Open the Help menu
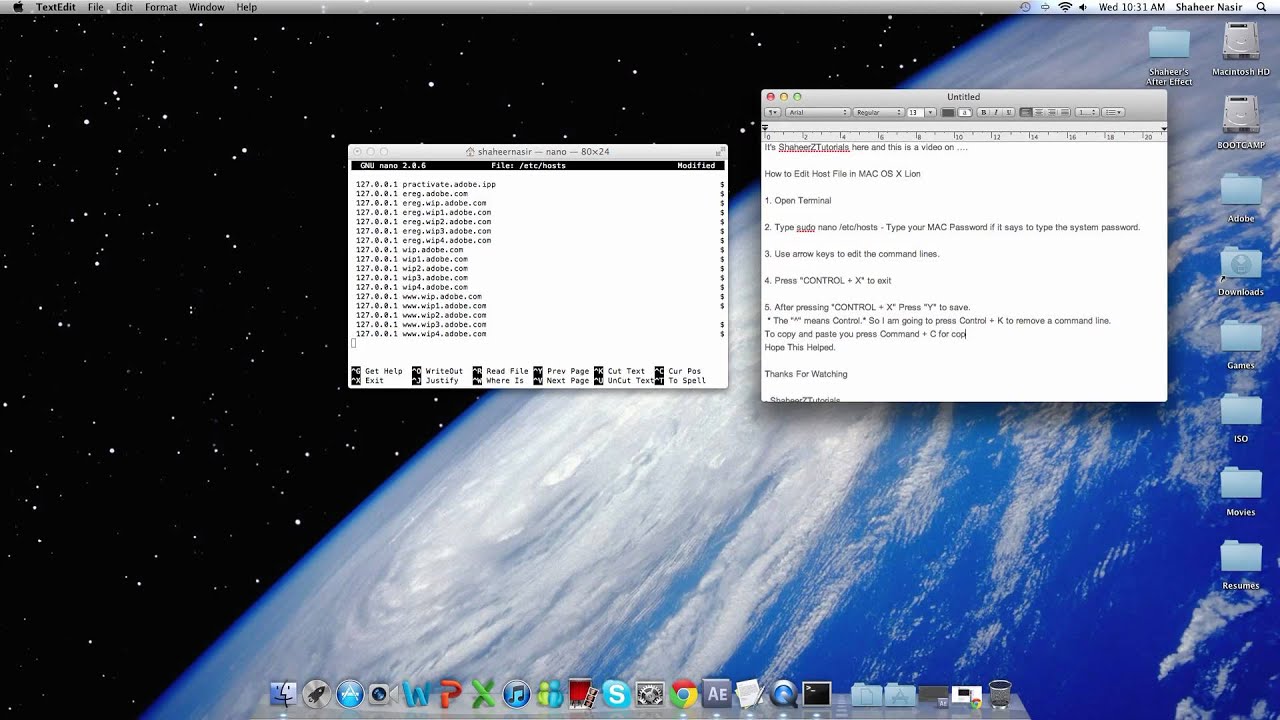The height and width of the screenshot is (720, 1280). (246, 7)
